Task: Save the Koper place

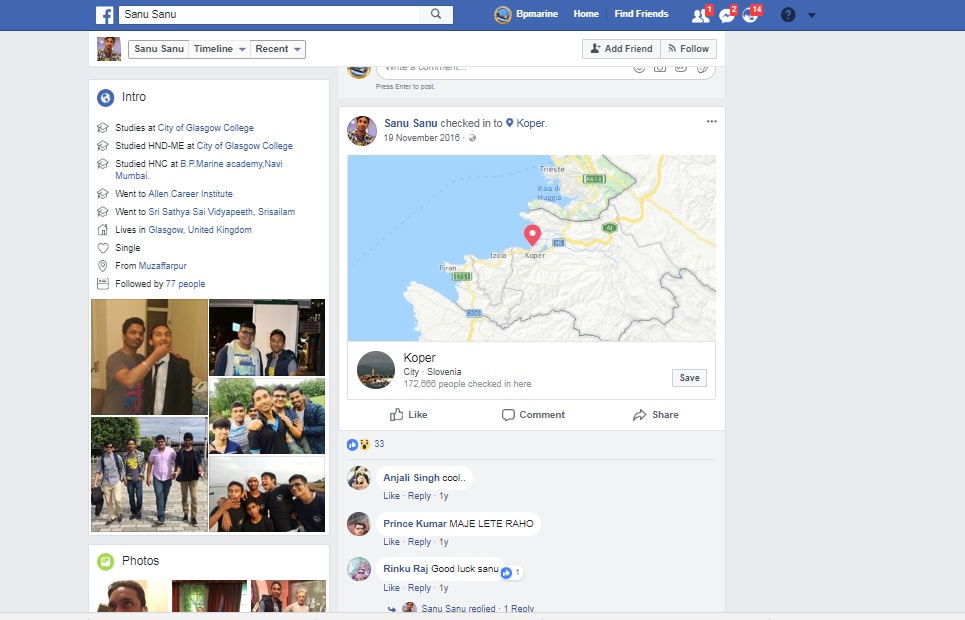Action: pyautogui.click(x=689, y=378)
